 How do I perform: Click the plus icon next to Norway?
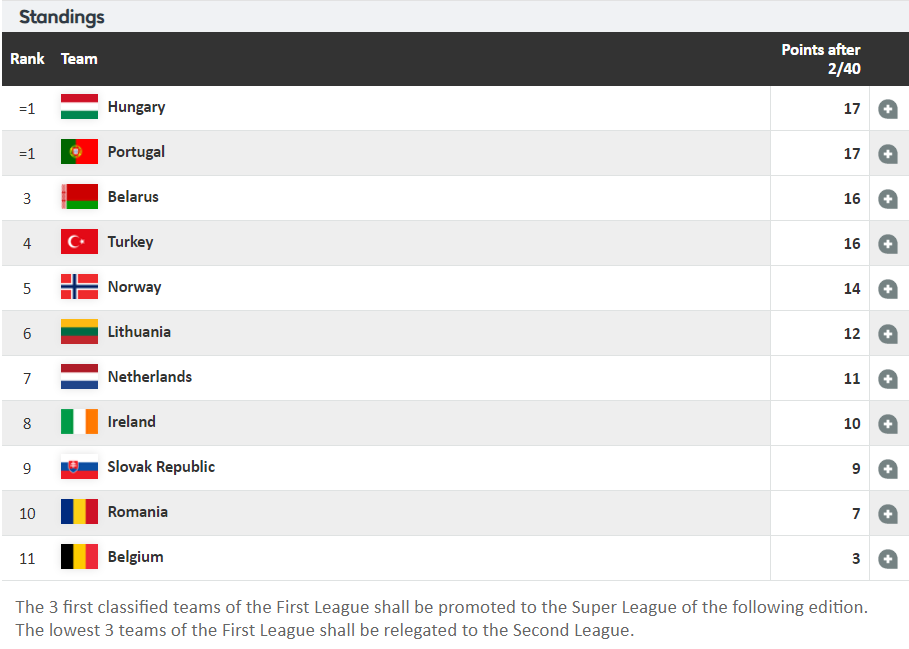pos(888,289)
